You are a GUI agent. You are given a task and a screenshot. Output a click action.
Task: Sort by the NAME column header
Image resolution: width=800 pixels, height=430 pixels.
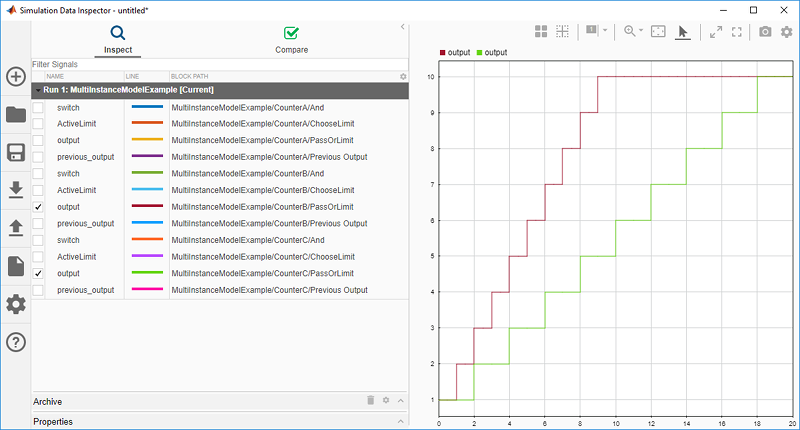55,77
